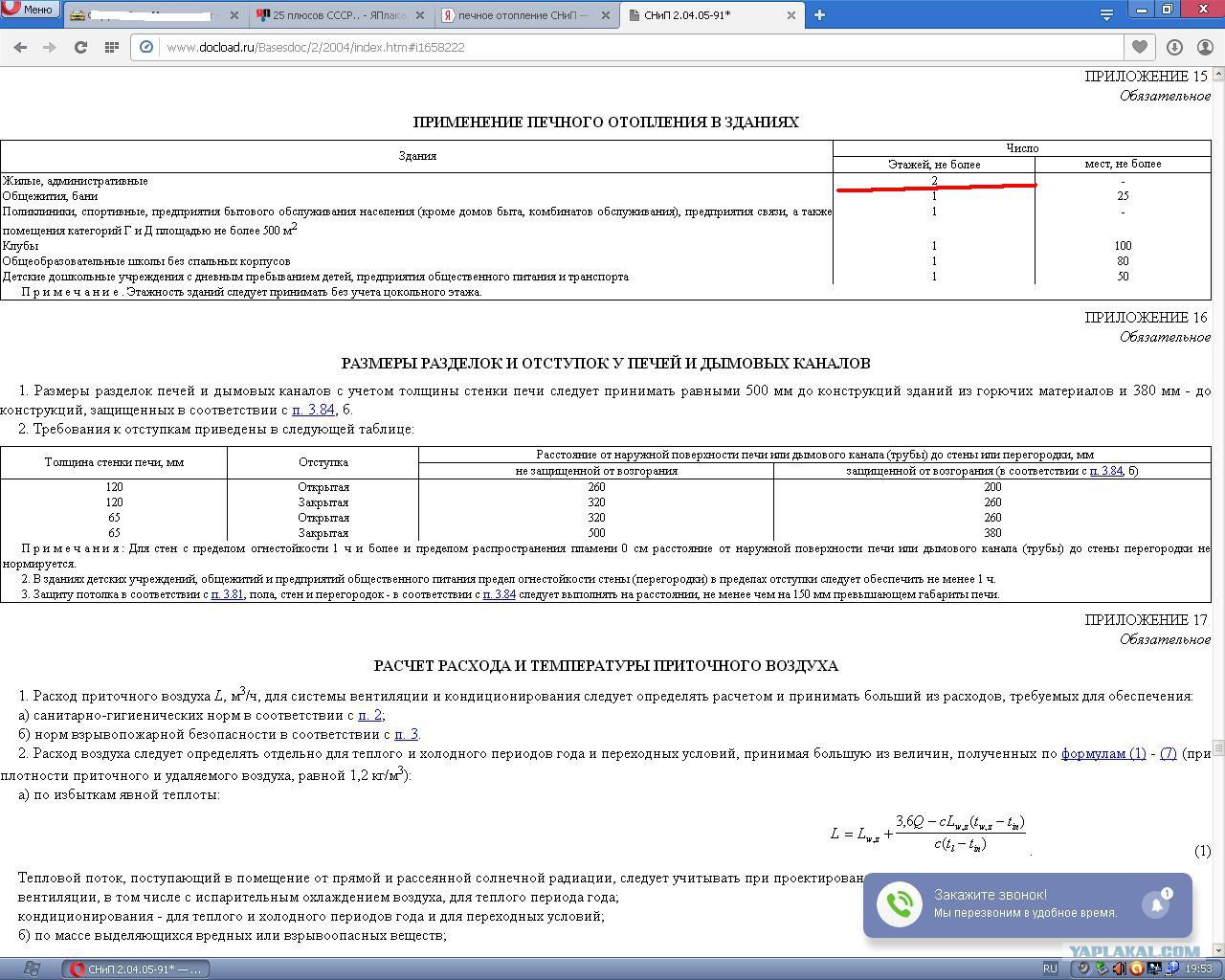Click the site info compass icon
Viewport: 1225px width, 980px height.
pos(146,47)
